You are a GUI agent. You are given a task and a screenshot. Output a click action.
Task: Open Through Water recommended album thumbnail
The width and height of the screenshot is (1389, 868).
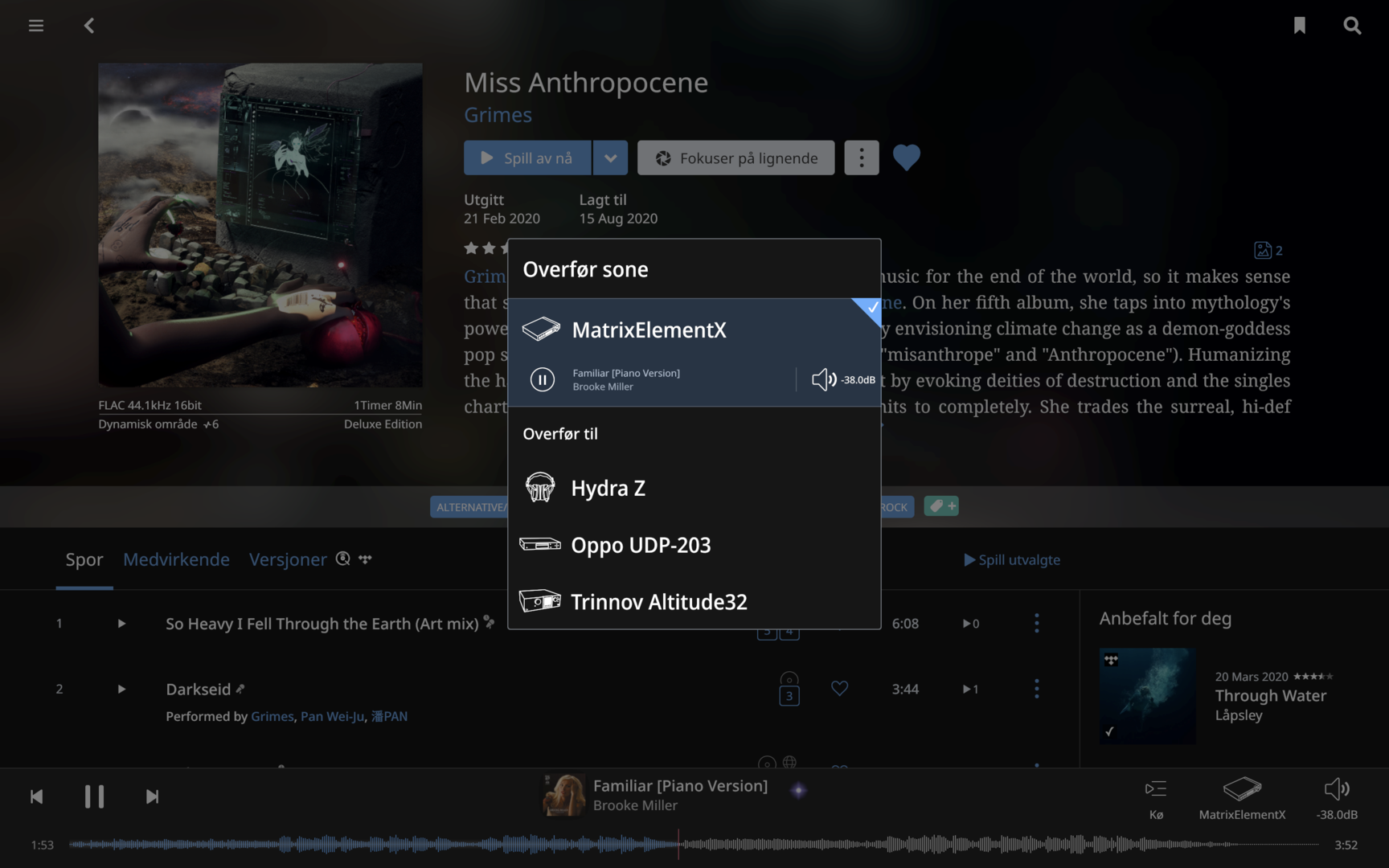tap(1147, 696)
